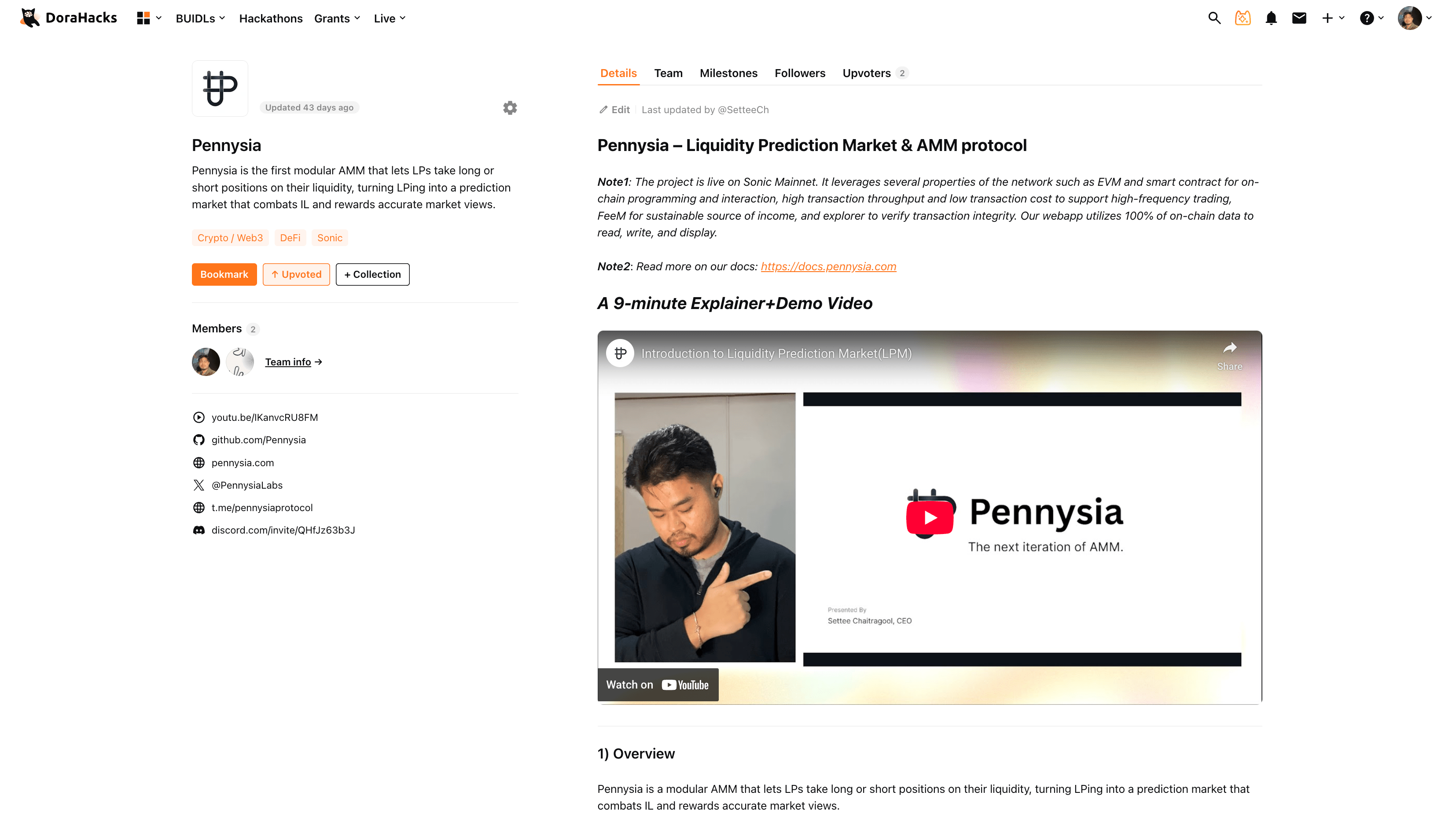Expand the Grants dropdown menu

337,18
